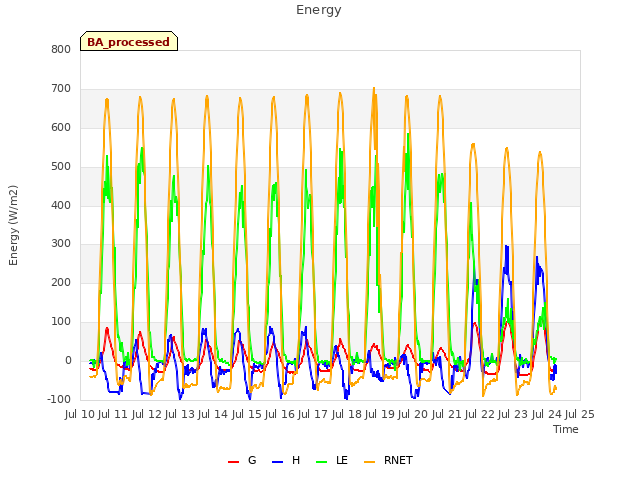The height and width of the screenshot is (480, 640).
Task: Click the Jul 25 x-axis date label
Action: pos(580,414)
